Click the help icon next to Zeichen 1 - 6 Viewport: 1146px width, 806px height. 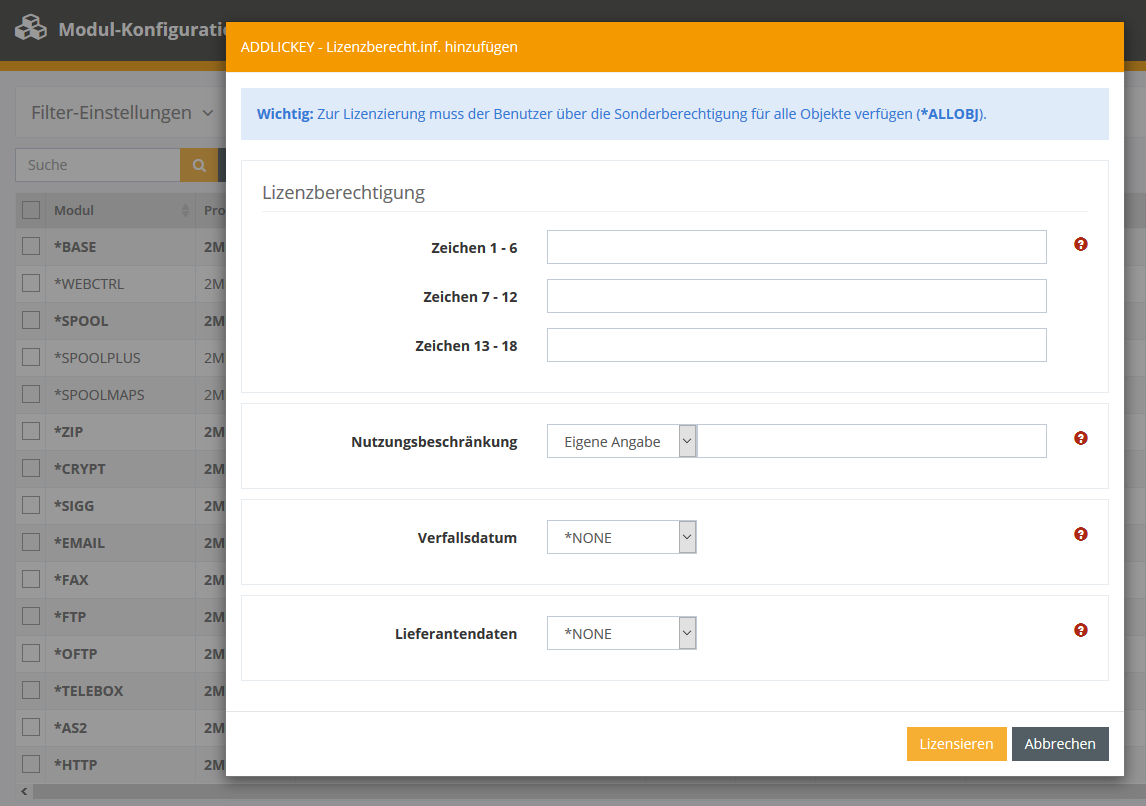point(1081,244)
